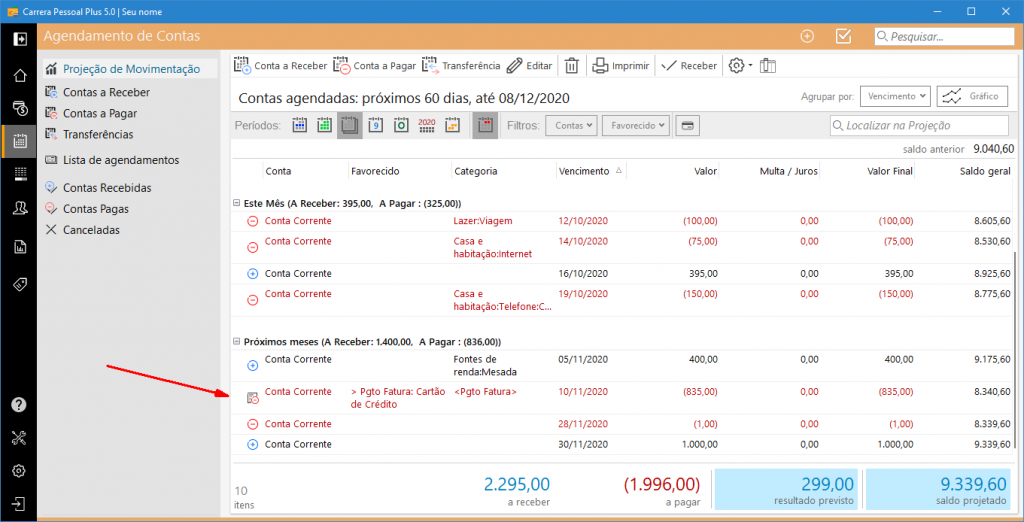Open the home icon in left sidebar
1024x522 pixels.
pos(19,76)
